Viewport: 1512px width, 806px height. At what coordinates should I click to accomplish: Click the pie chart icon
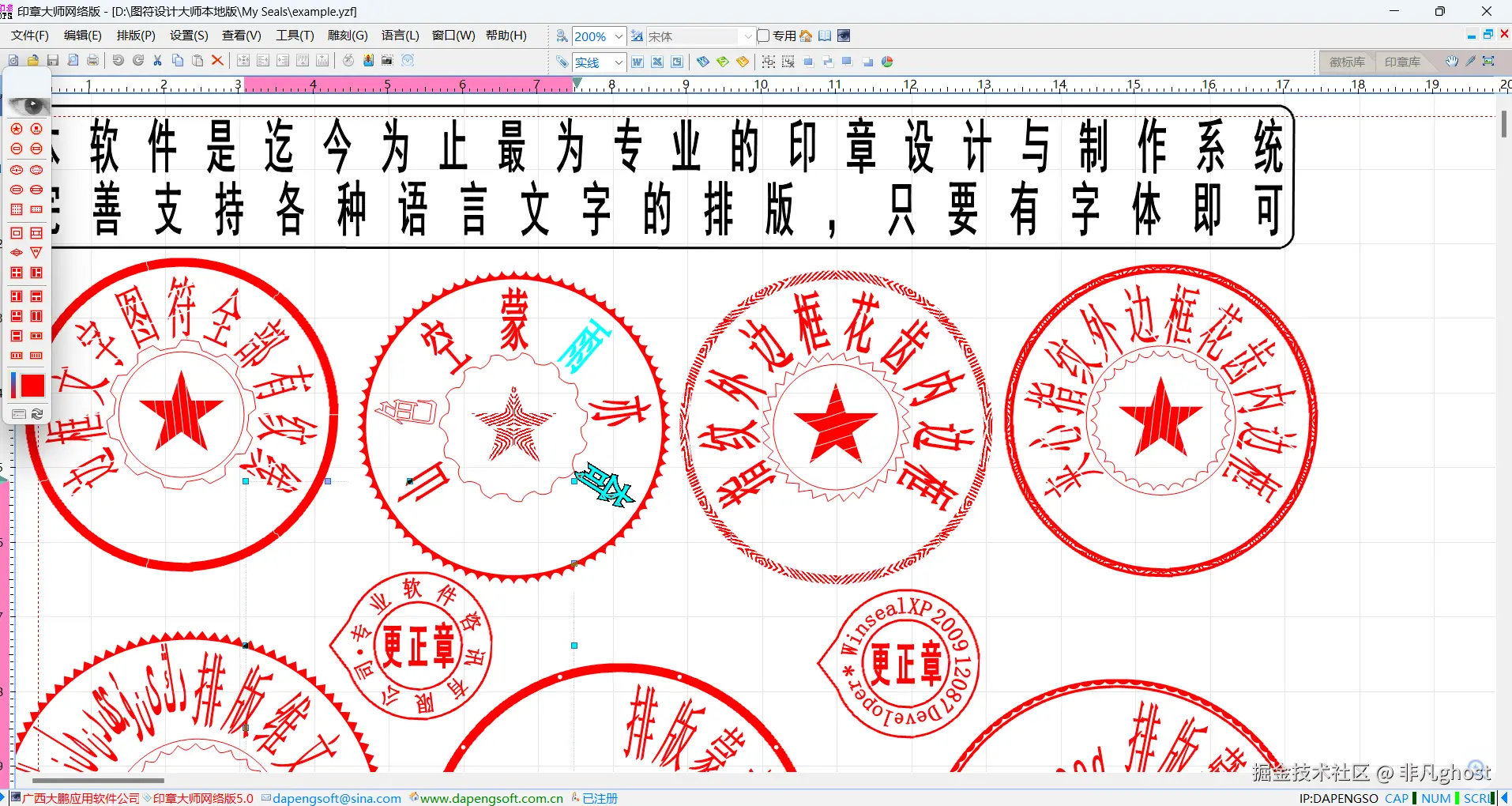tap(887, 62)
